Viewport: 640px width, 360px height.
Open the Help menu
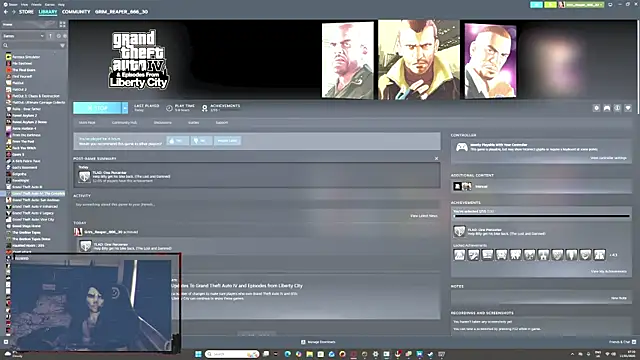61,4
